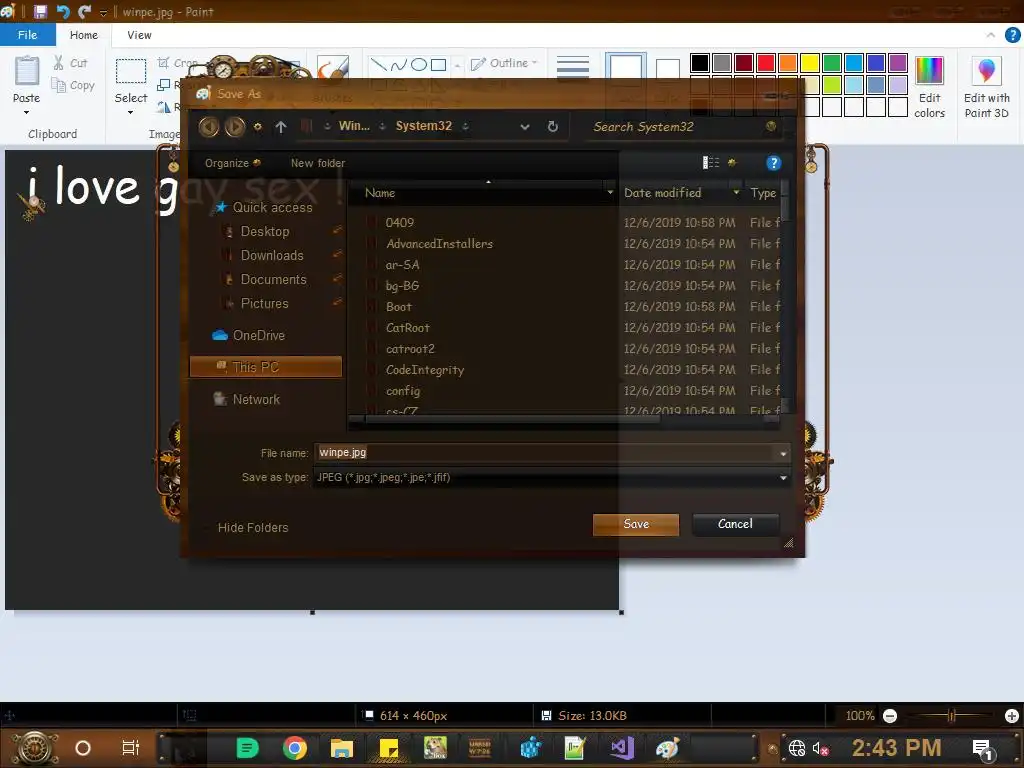Image resolution: width=1024 pixels, height=768 pixels.
Task: Select the config folder
Action: click(x=402, y=391)
